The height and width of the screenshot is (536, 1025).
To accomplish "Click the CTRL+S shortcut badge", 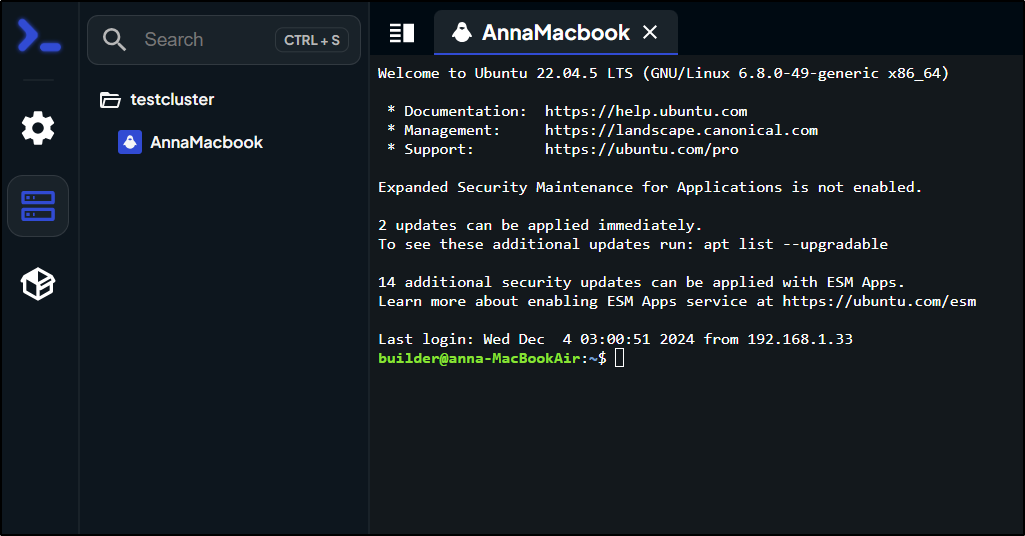I will click(x=312, y=40).
